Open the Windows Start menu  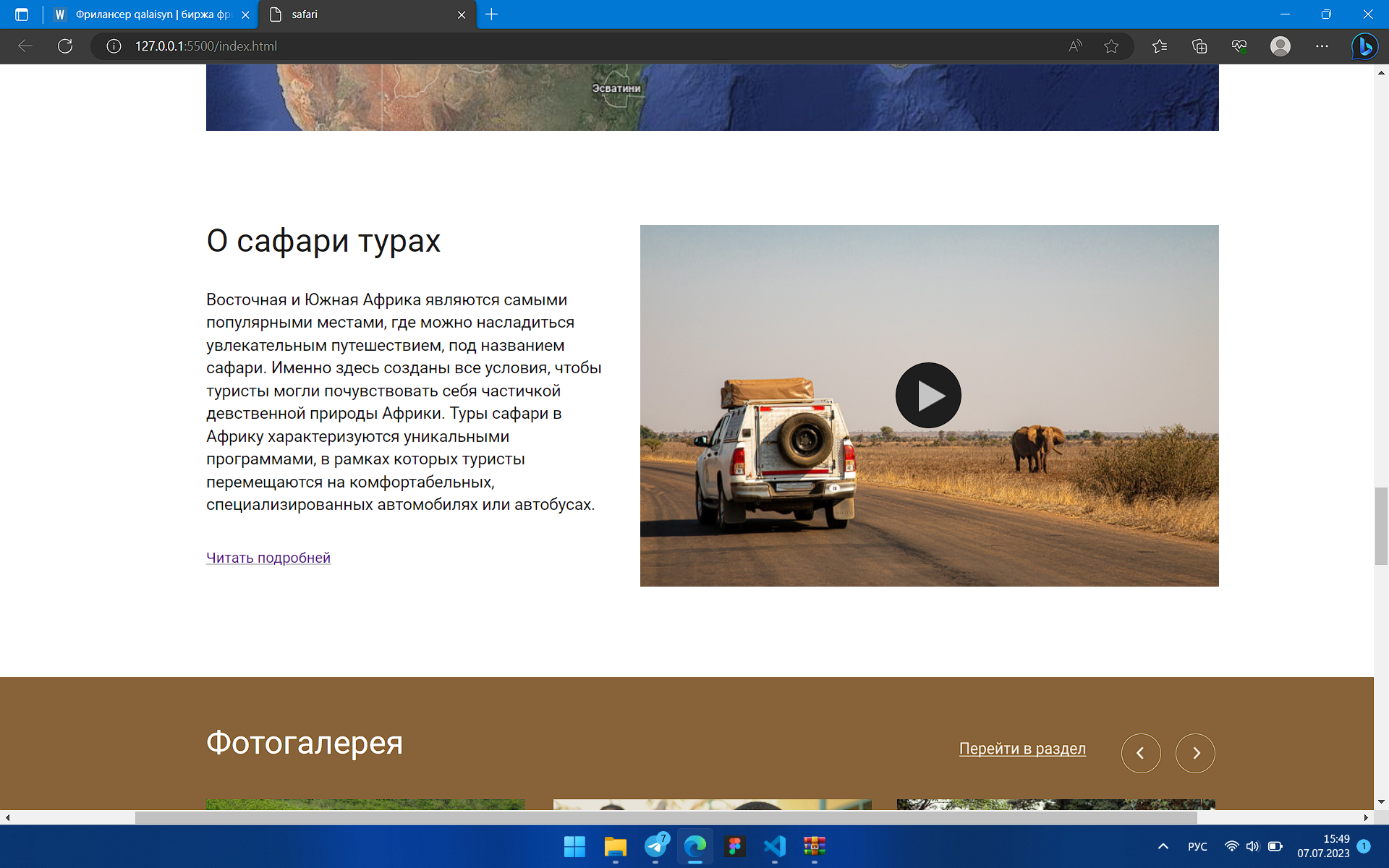[574, 846]
